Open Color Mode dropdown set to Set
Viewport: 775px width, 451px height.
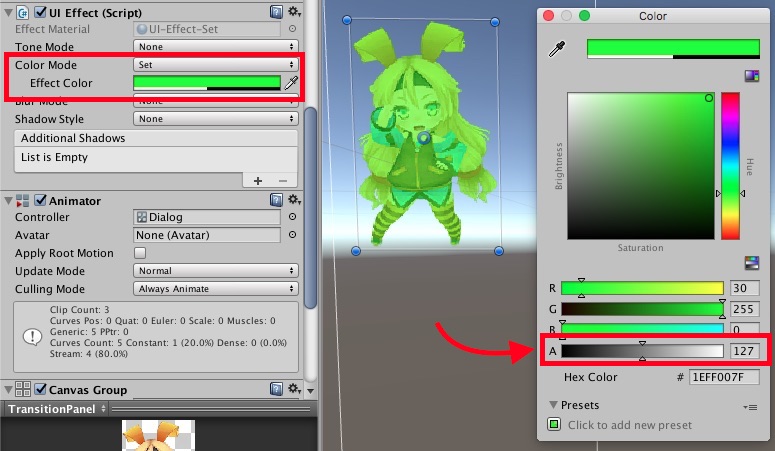215,64
